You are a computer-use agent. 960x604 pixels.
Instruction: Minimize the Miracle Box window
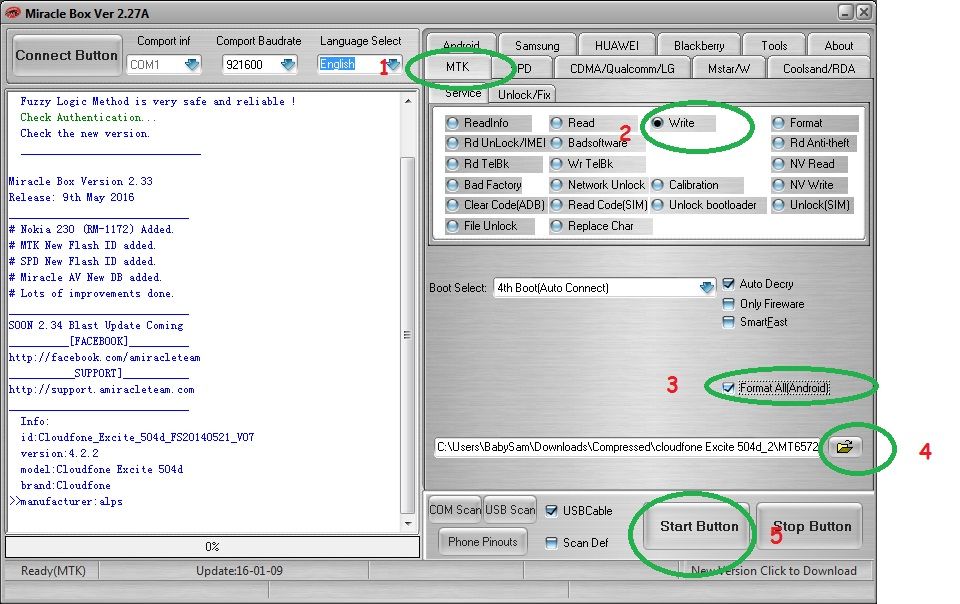[x=846, y=12]
